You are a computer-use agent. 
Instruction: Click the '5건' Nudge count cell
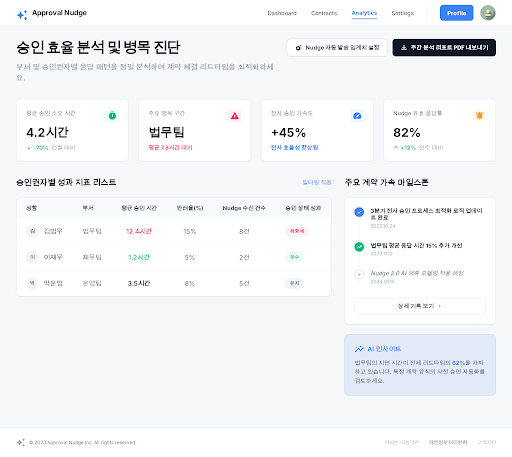coord(244,283)
